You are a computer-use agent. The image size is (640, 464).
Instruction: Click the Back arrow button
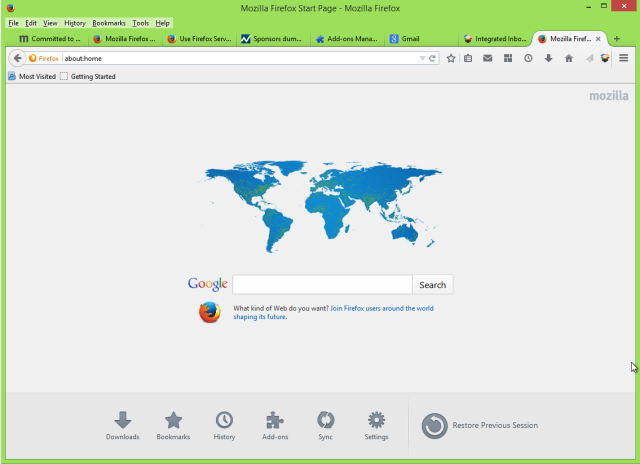click(x=17, y=58)
